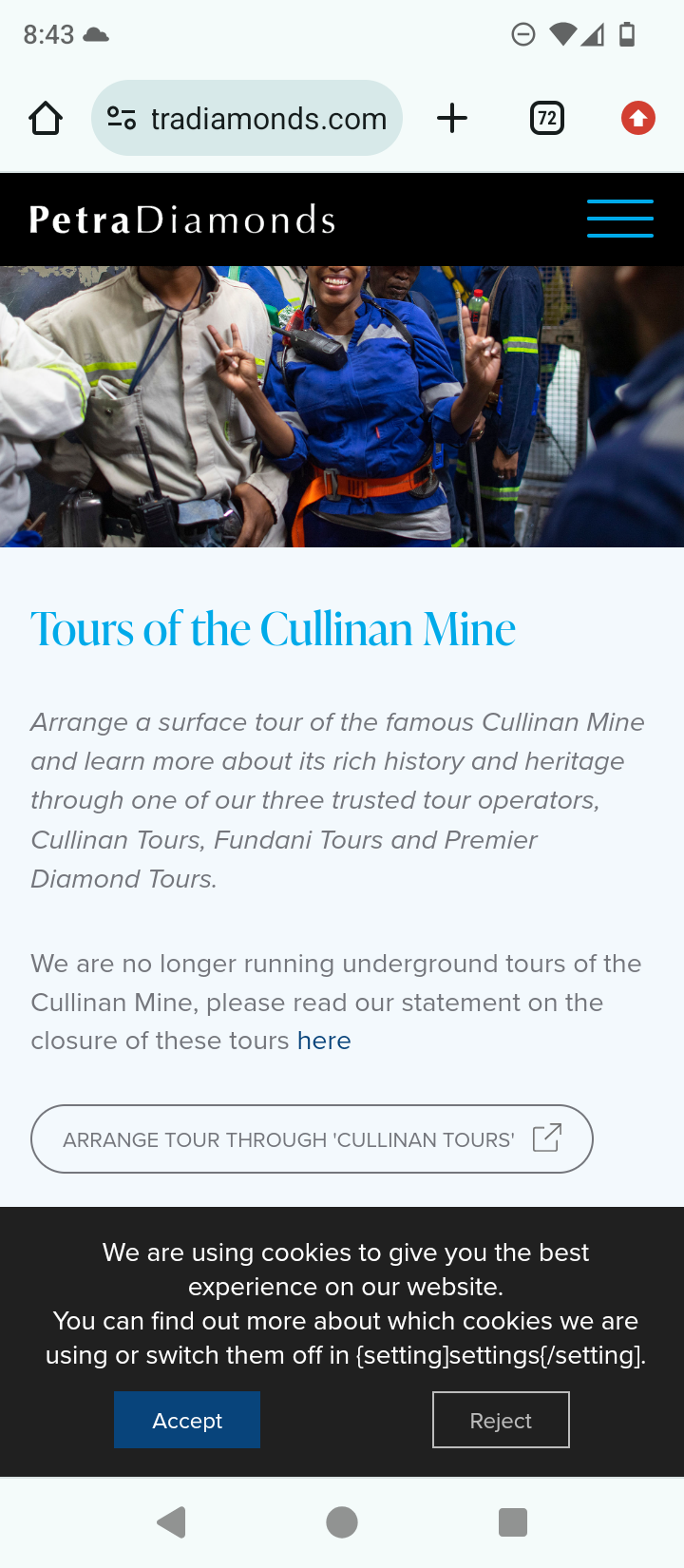Screen dimensions: 684x1568
Task: Follow the 'here' statement link
Action: pos(324,1041)
